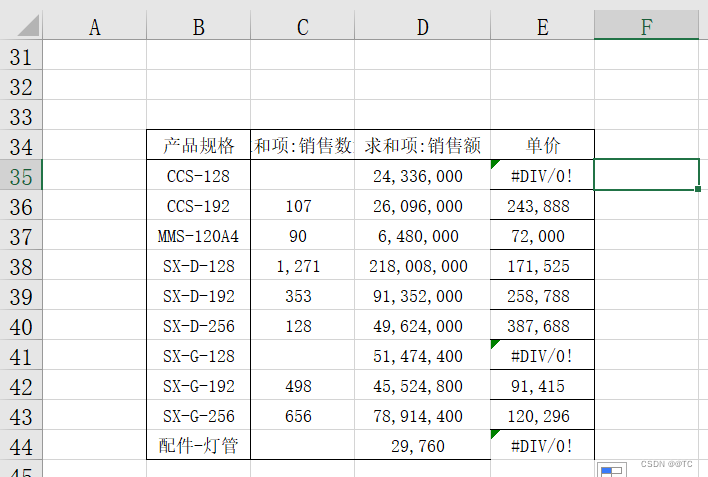Screen dimensions: 708x477
Task: Select the SX-D-128 cell
Action: (x=199, y=266)
